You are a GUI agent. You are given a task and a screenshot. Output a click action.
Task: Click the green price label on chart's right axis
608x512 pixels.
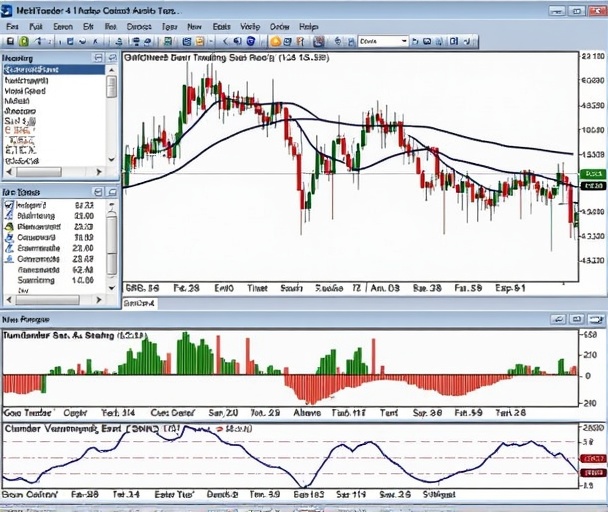pos(594,174)
